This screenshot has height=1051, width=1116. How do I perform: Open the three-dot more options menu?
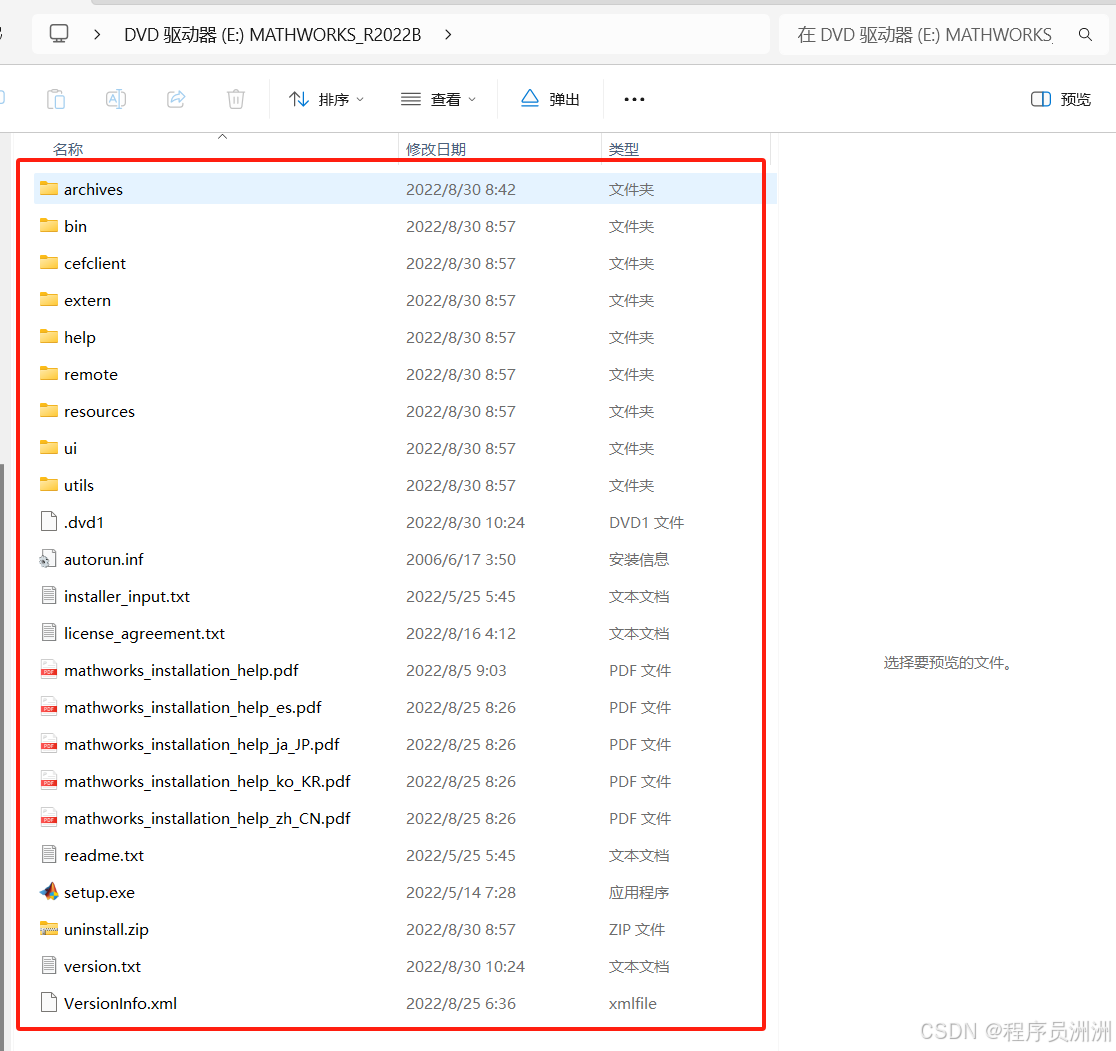click(x=634, y=100)
